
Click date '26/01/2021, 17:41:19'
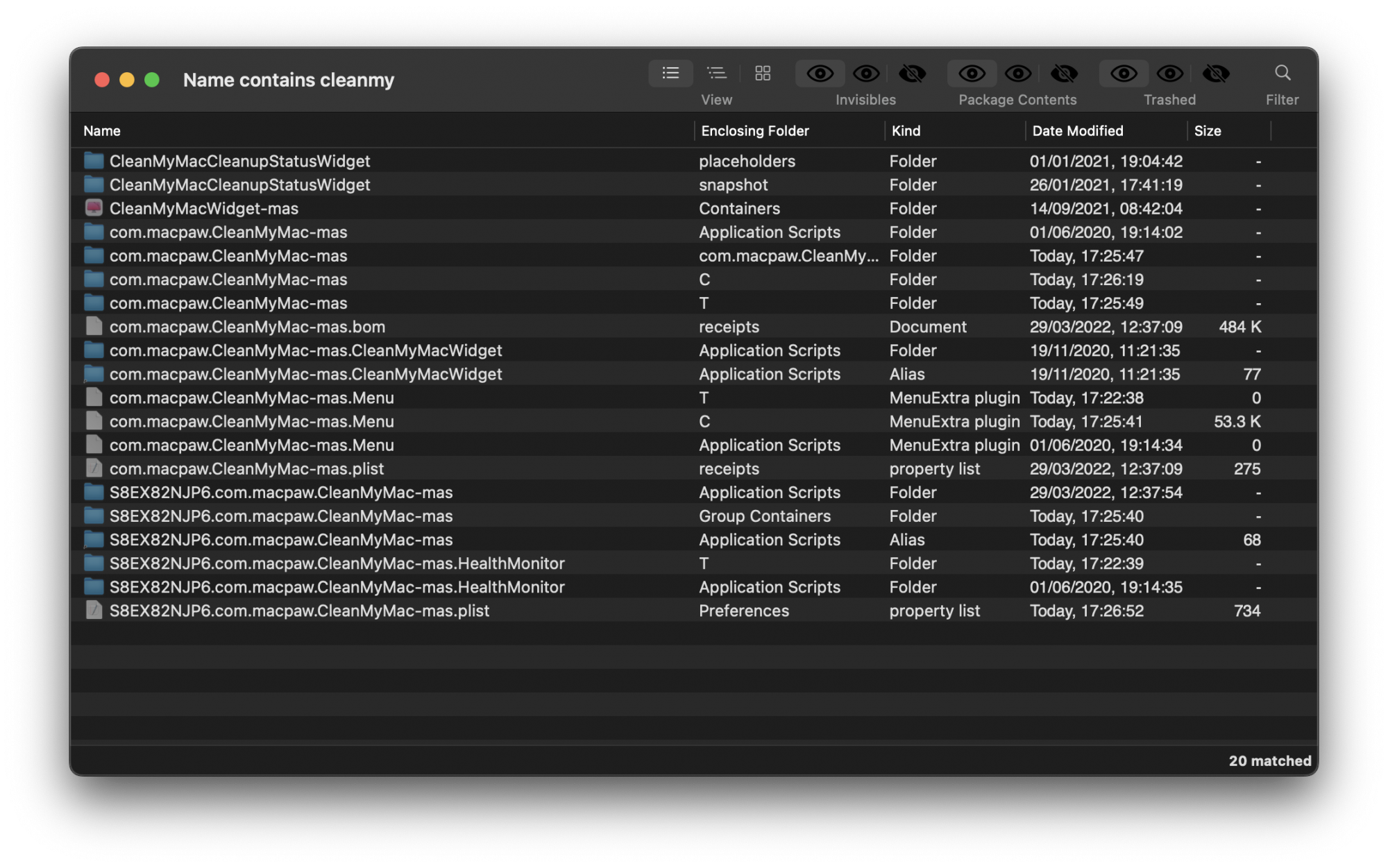pyautogui.click(x=1106, y=185)
